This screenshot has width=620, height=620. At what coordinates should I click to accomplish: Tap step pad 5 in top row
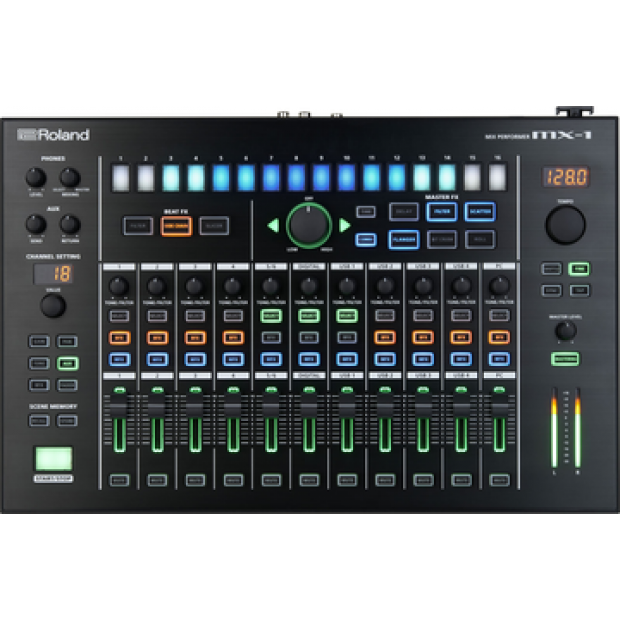point(221,178)
